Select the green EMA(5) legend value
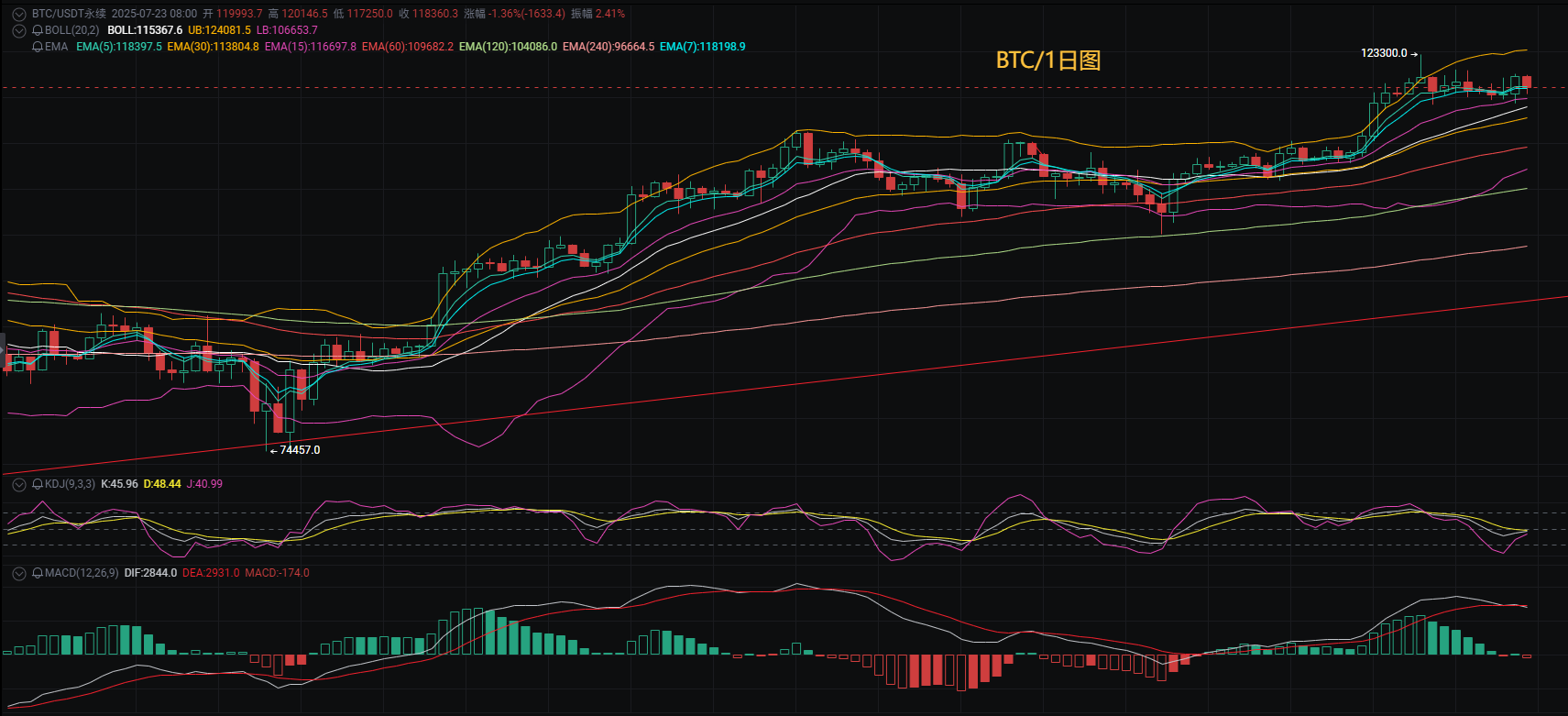The width and height of the screenshot is (1568, 716). pos(119,47)
